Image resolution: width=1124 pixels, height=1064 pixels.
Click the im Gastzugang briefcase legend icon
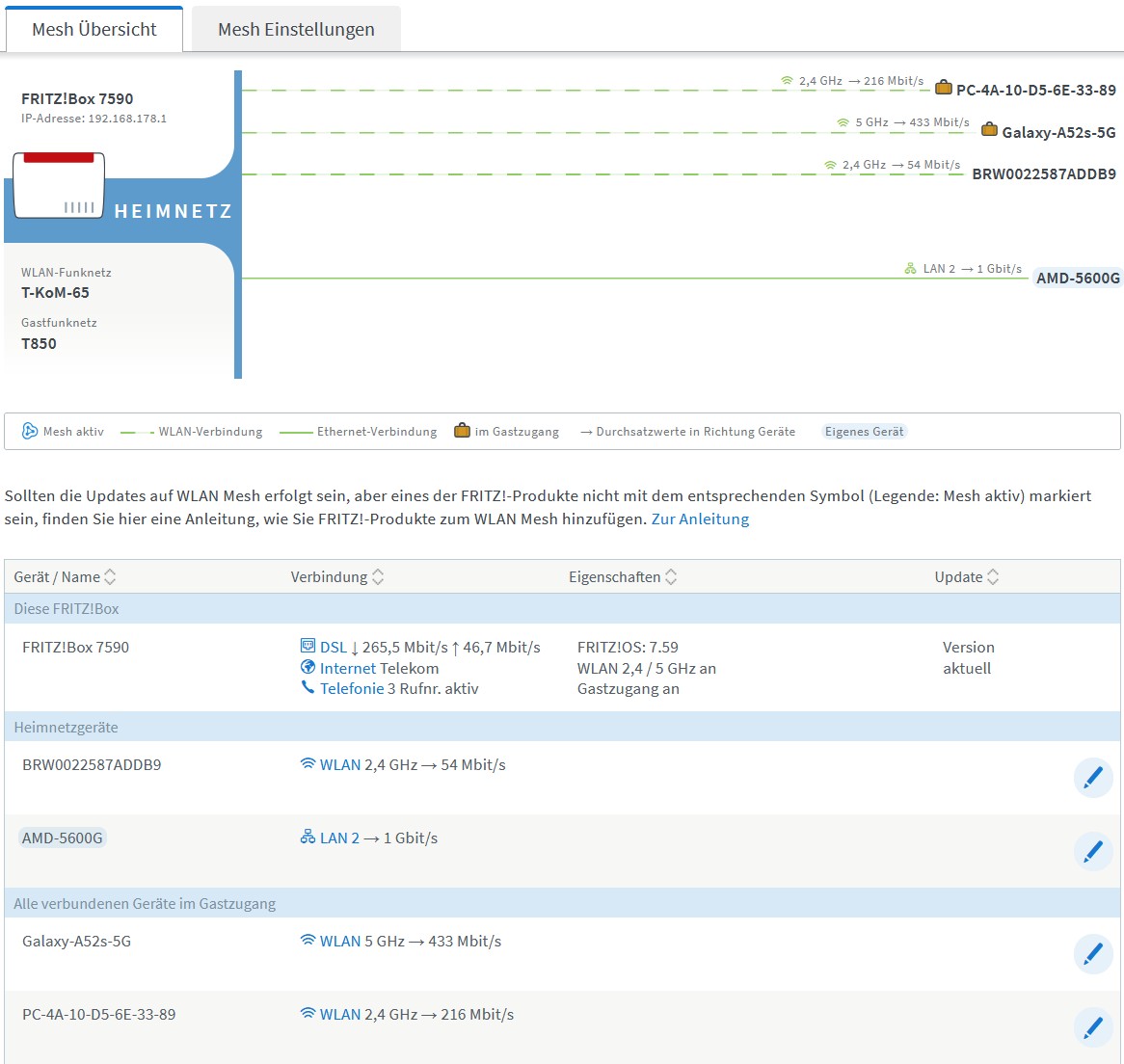[463, 431]
